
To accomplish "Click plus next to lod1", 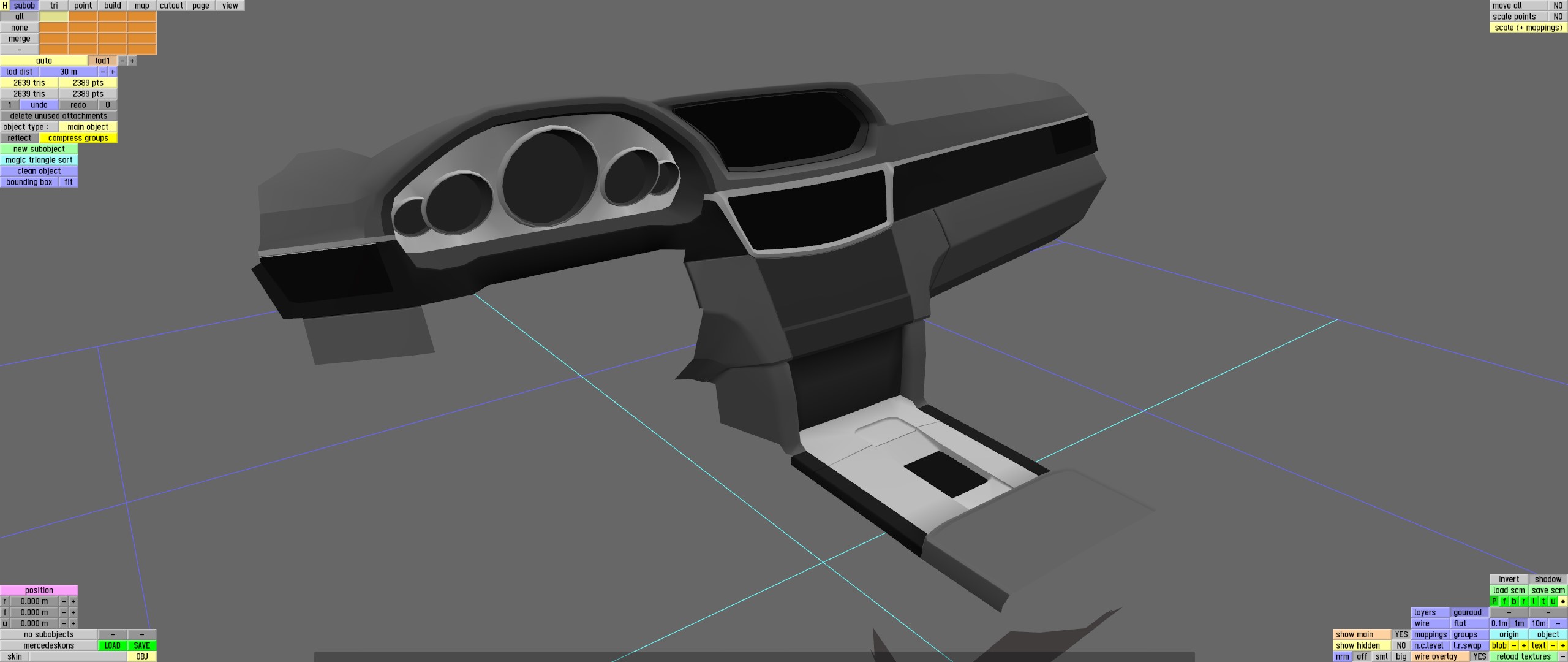I will [132, 61].
